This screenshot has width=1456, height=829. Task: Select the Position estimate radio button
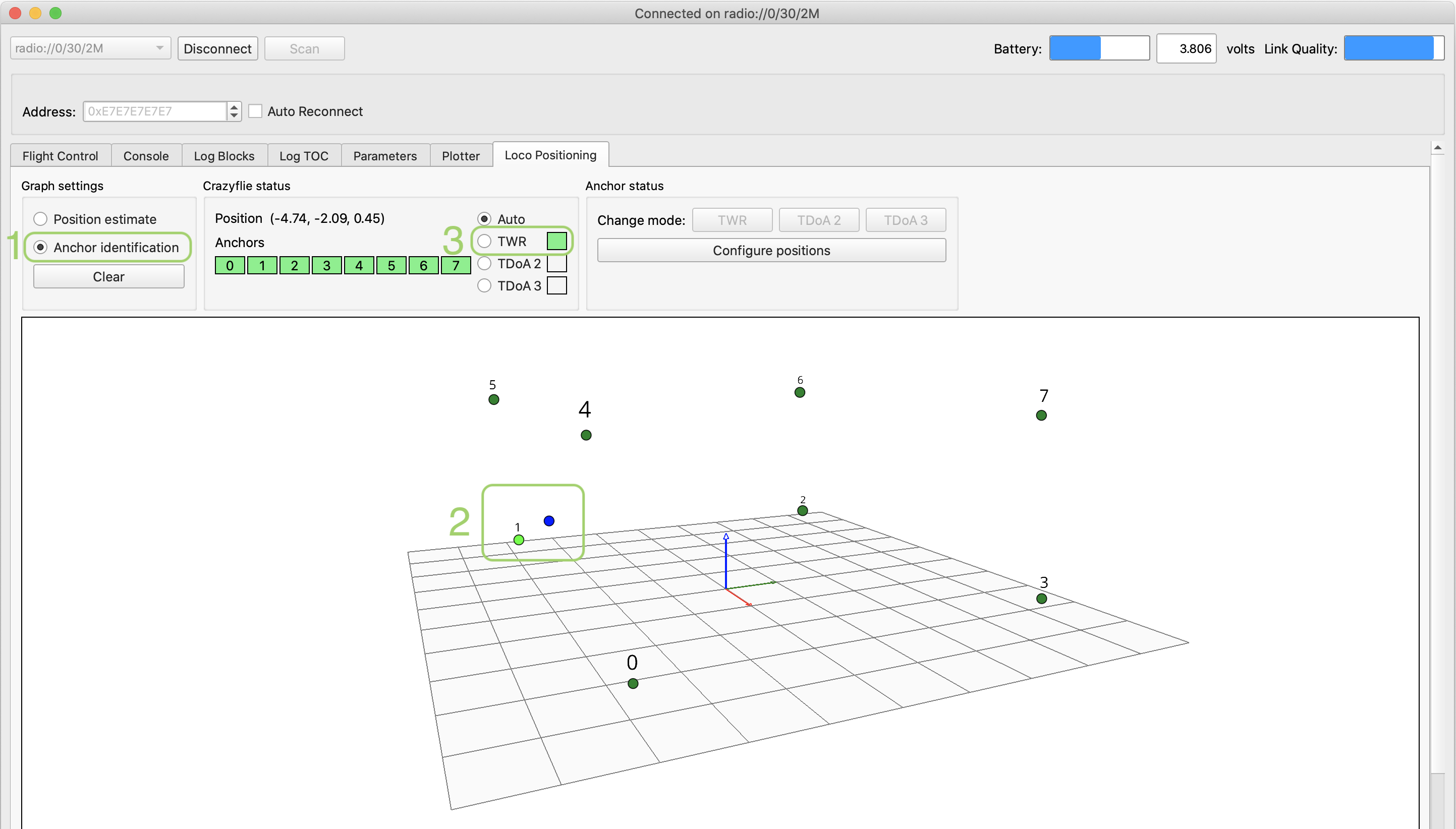(x=40, y=219)
